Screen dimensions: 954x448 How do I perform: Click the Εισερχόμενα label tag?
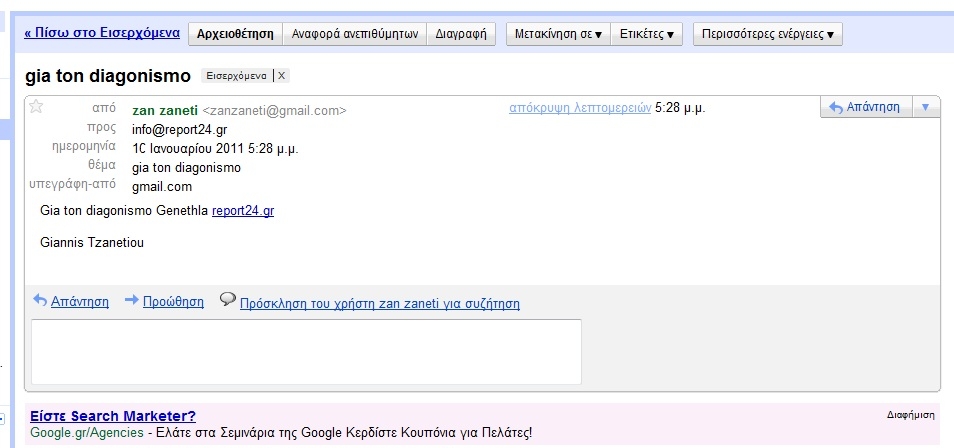click(x=236, y=76)
